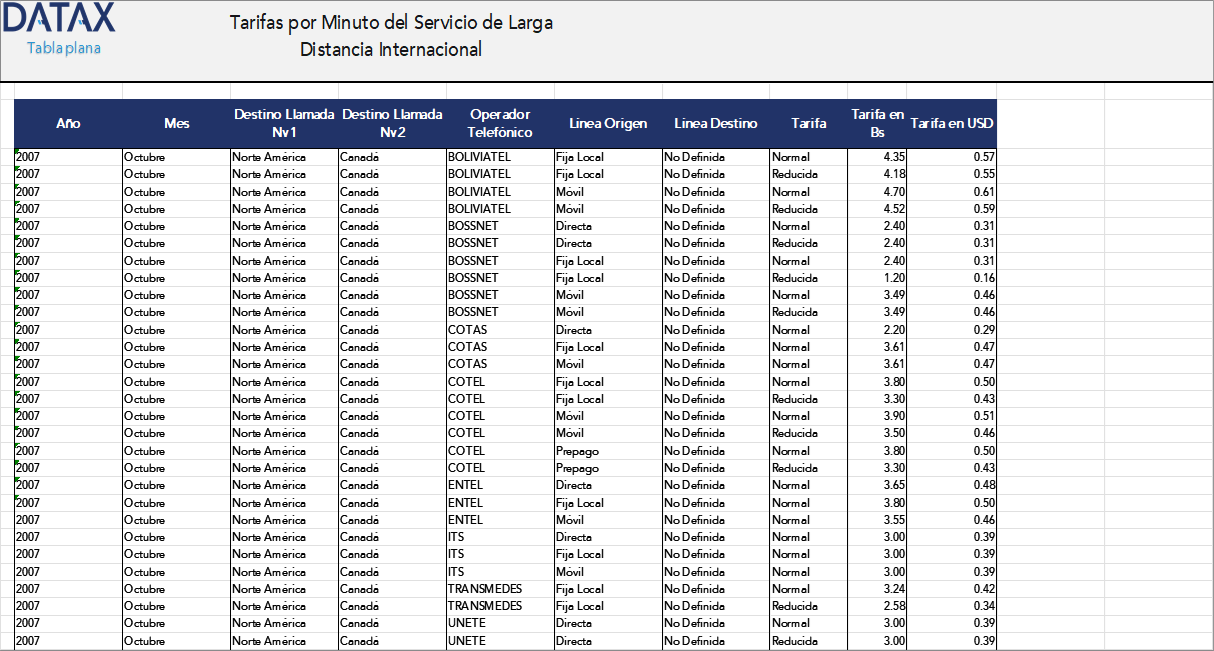Select 'Reducida' in the TRANSMEDES row
Image resolution: width=1214 pixels, height=651 pixels.
tap(808, 606)
